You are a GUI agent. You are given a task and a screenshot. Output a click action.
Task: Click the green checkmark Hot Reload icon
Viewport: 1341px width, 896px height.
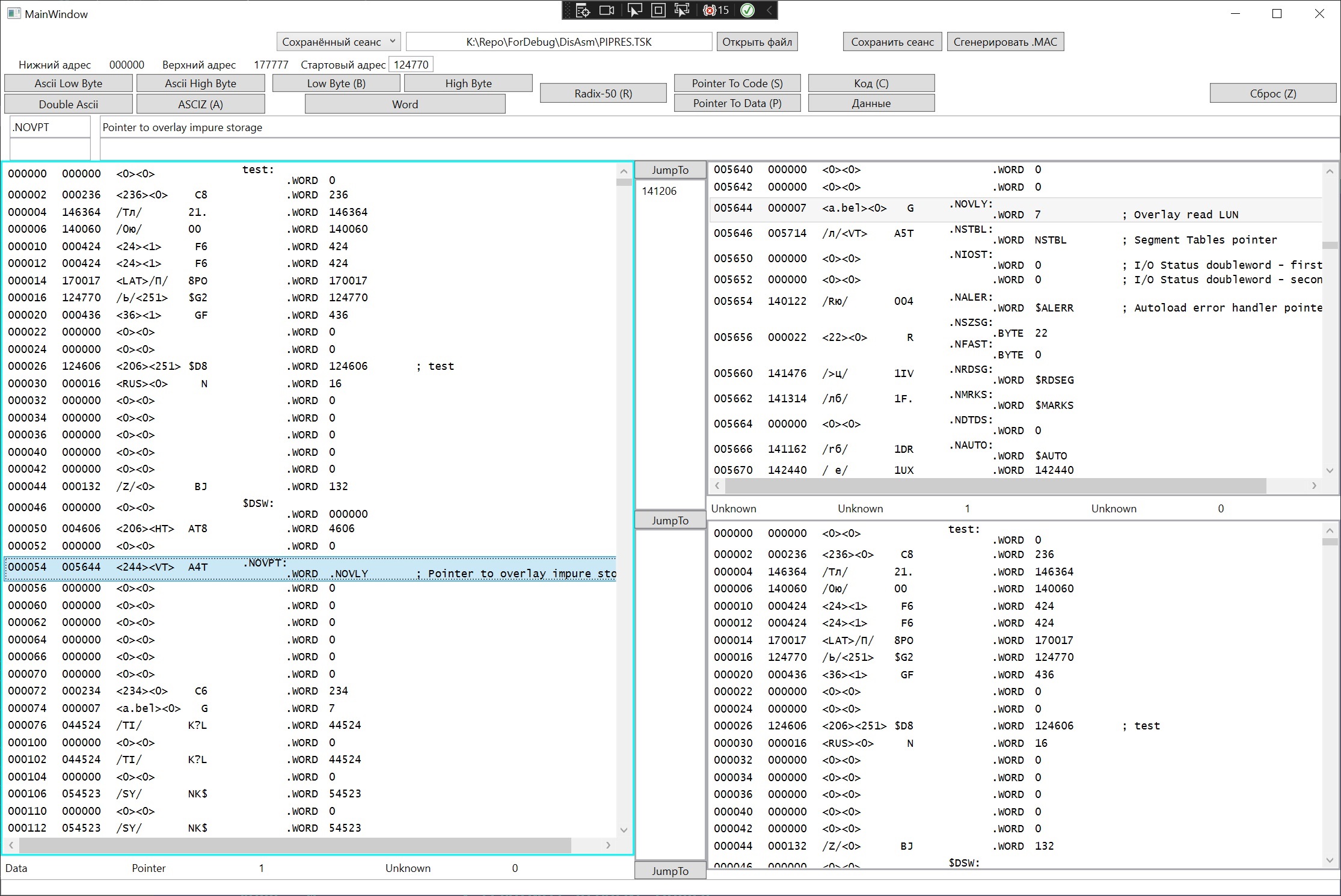click(747, 10)
